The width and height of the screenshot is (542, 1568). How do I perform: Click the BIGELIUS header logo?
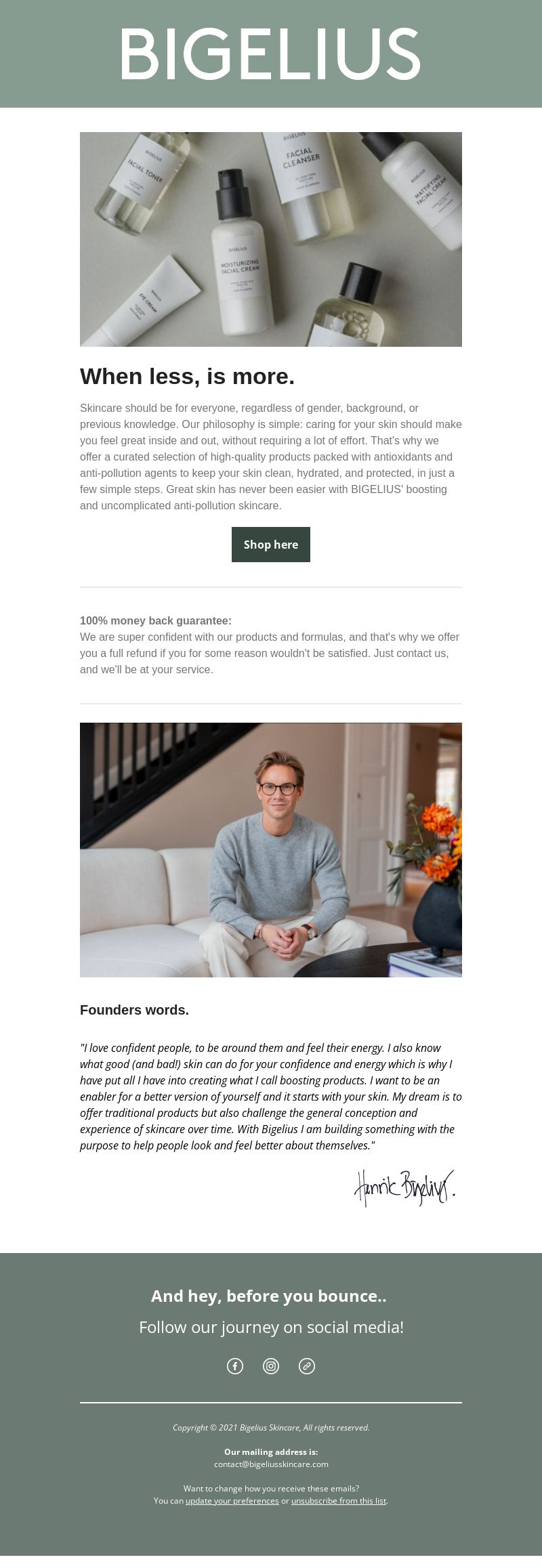point(271,54)
